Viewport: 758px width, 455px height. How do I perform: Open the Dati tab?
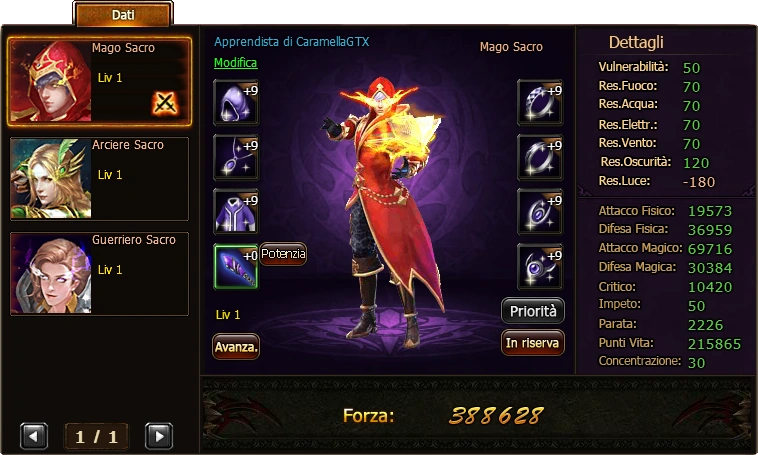click(x=123, y=15)
